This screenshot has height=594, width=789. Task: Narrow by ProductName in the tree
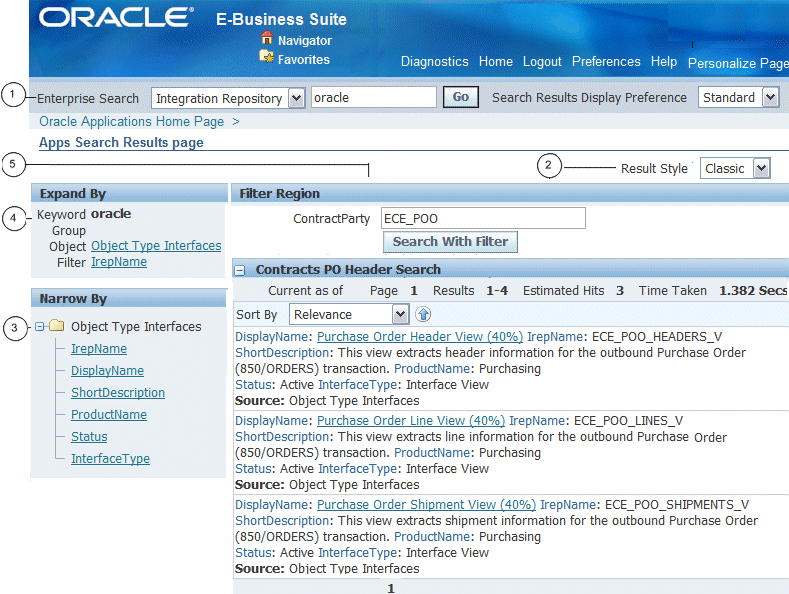pyautogui.click(x=109, y=415)
